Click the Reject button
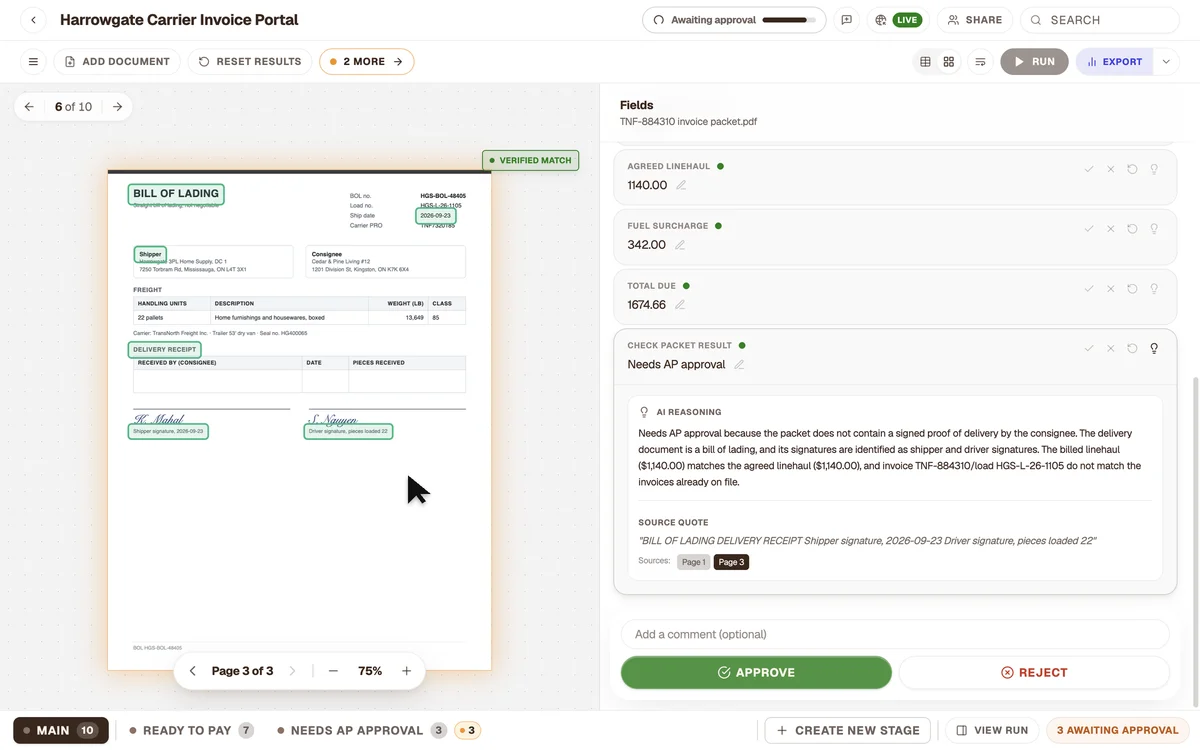 [1034, 673]
